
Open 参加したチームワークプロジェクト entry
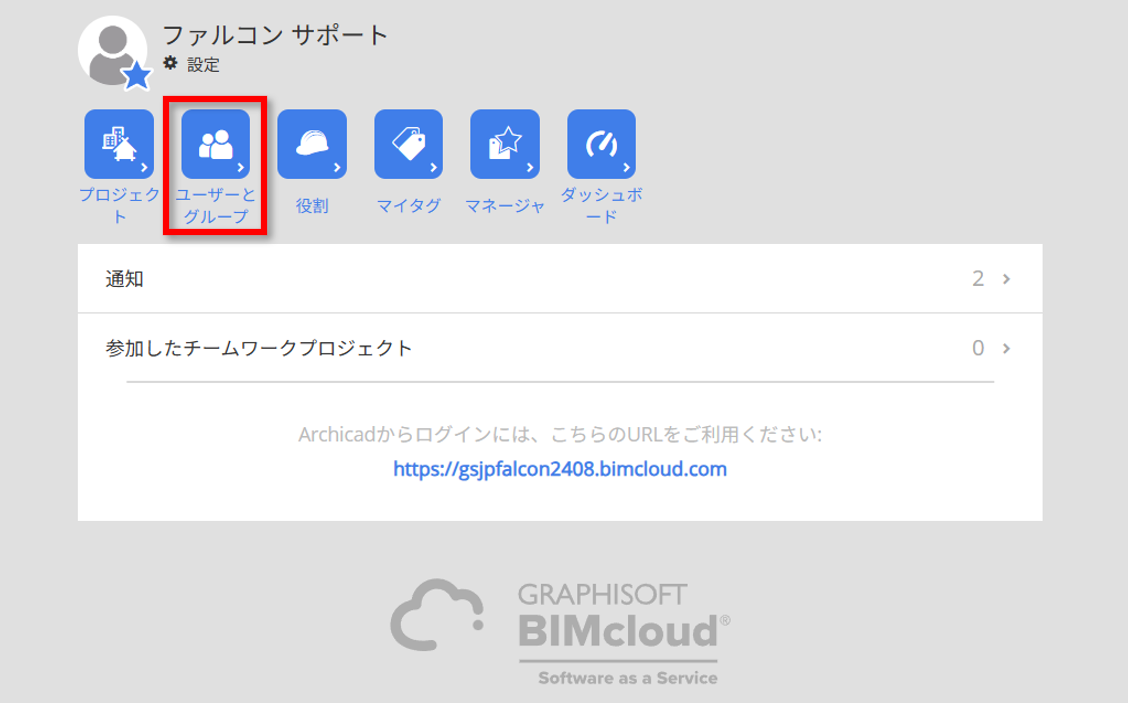point(259,349)
